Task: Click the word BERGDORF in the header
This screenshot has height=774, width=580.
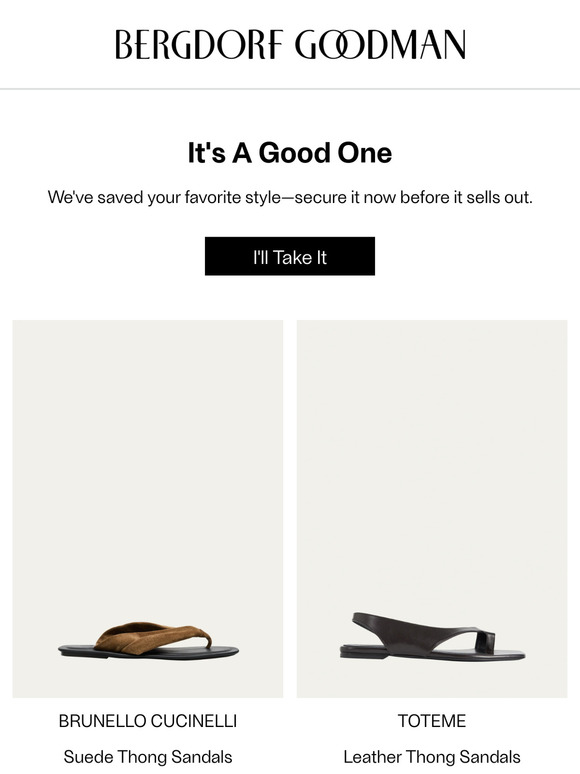Action: point(200,44)
